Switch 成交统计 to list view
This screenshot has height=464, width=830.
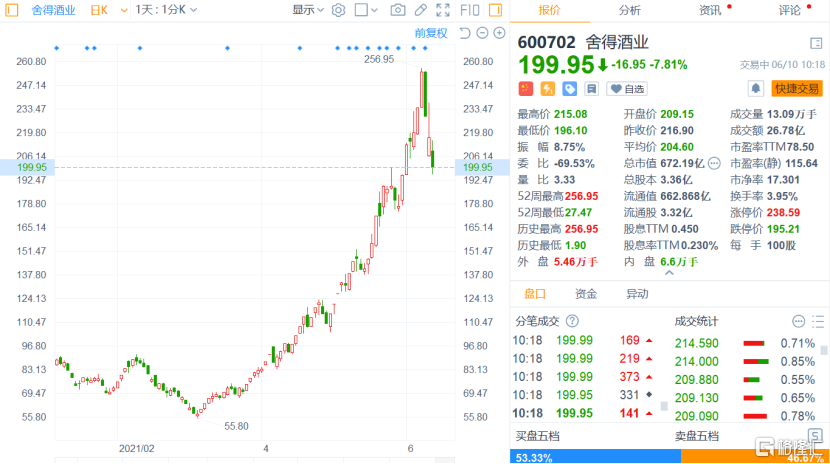[818, 321]
